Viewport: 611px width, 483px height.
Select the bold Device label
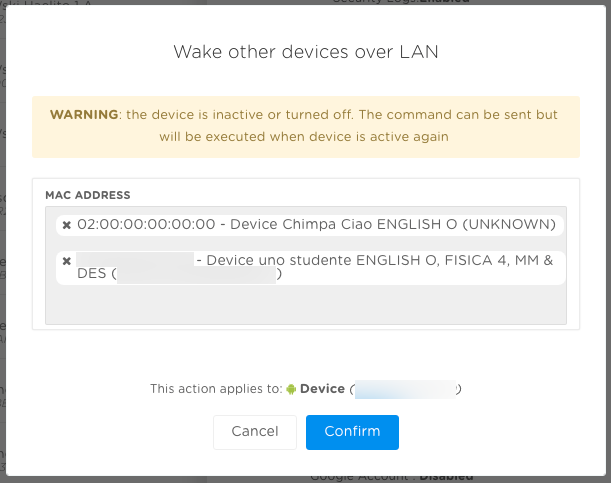coord(322,389)
